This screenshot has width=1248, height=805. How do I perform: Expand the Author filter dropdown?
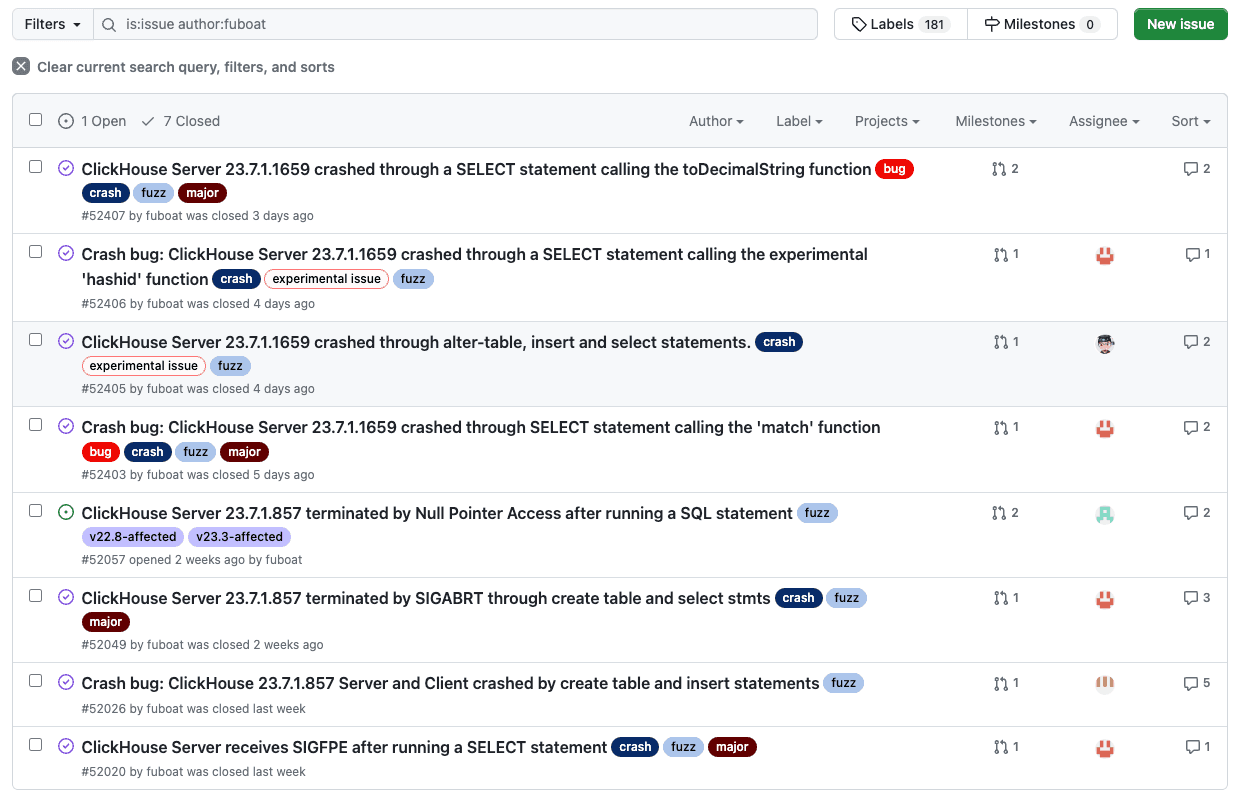tap(716, 121)
